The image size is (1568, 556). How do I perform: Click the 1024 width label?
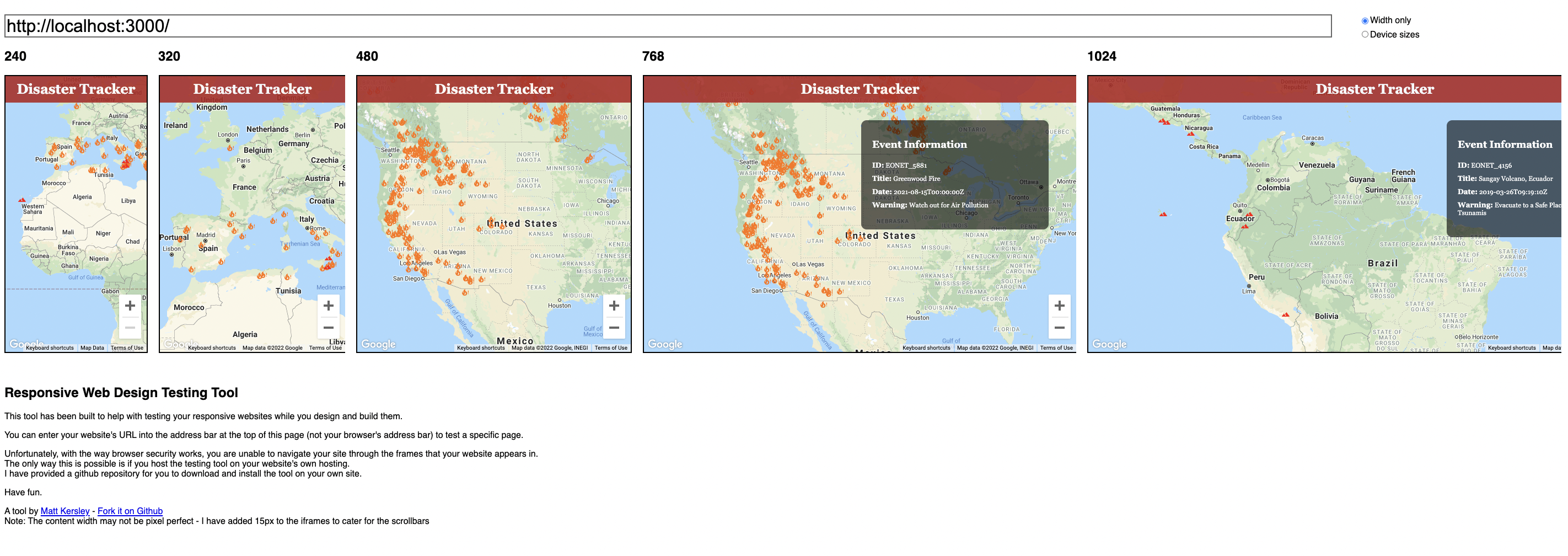(x=1102, y=56)
